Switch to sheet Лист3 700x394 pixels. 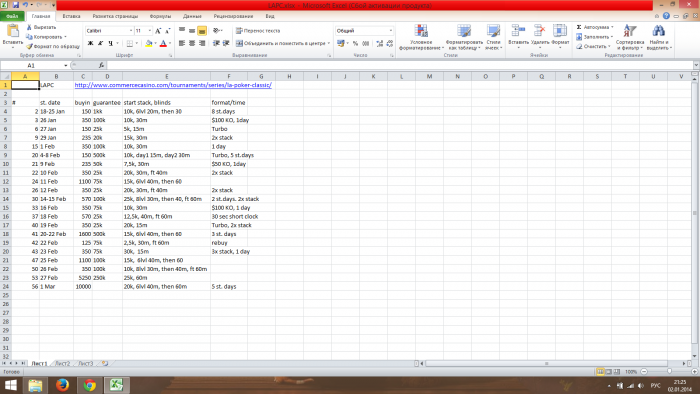(86, 364)
